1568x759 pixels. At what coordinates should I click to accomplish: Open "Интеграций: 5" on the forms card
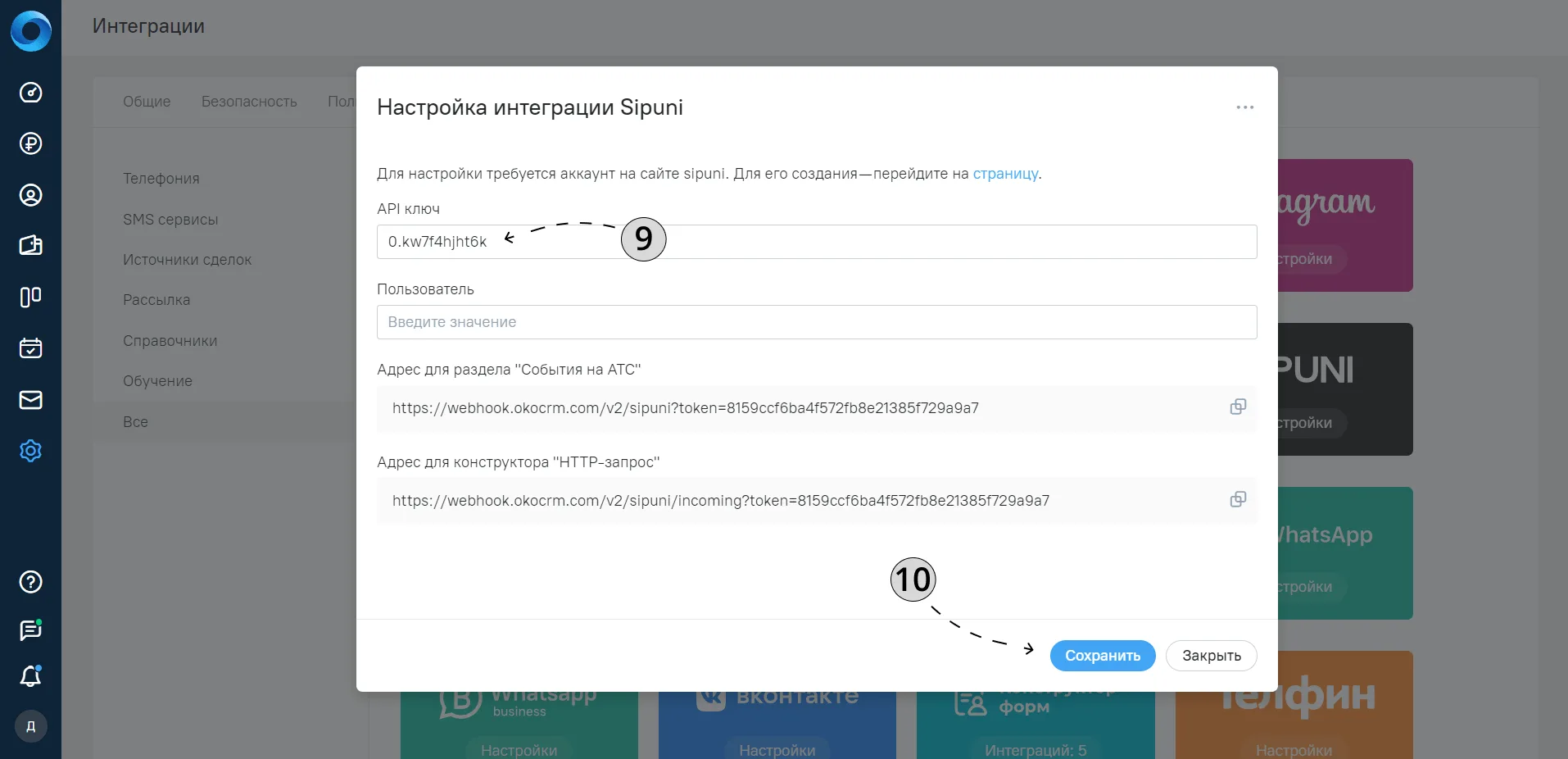(1036, 749)
